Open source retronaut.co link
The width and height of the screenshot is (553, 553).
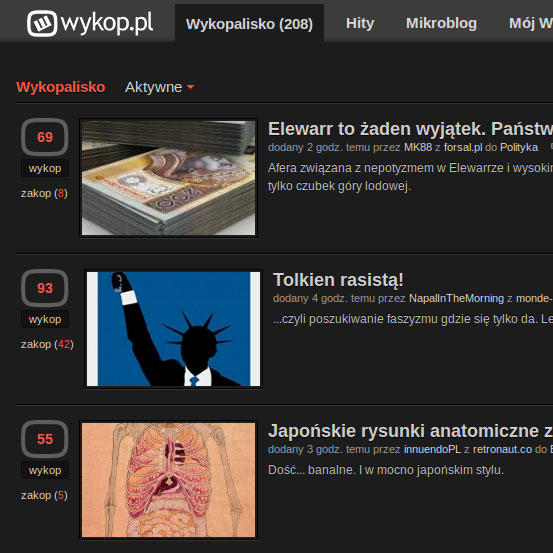click(502, 449)
